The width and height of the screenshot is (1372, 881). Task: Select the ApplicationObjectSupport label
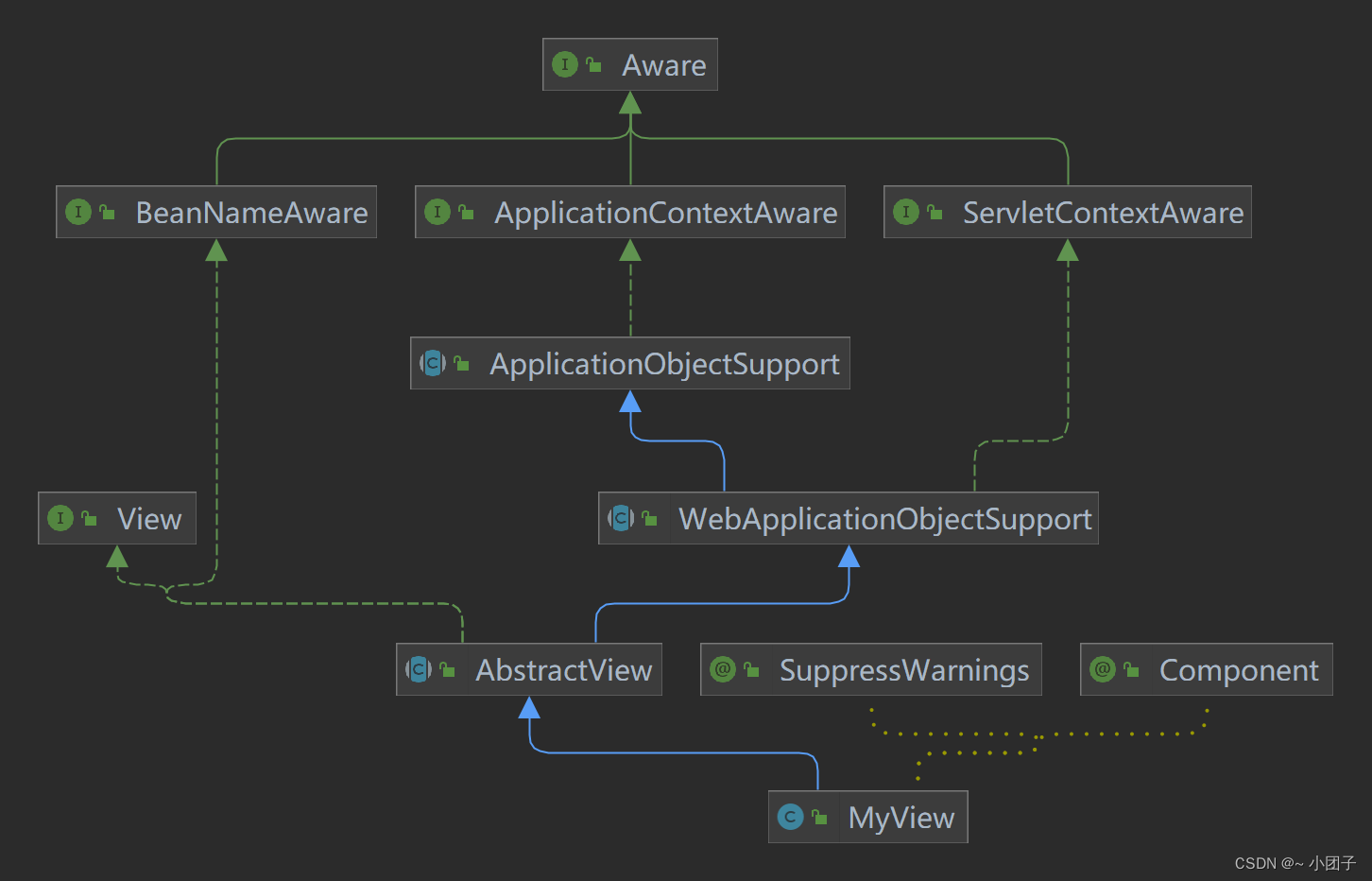(x=664, y=365)
